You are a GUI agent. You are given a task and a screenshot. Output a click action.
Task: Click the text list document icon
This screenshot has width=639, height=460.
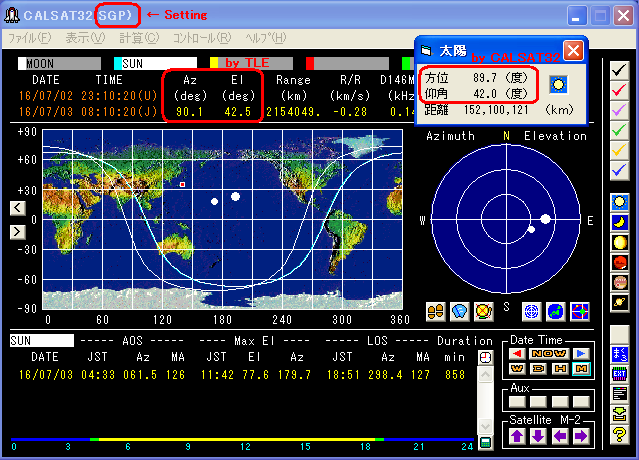619,394
